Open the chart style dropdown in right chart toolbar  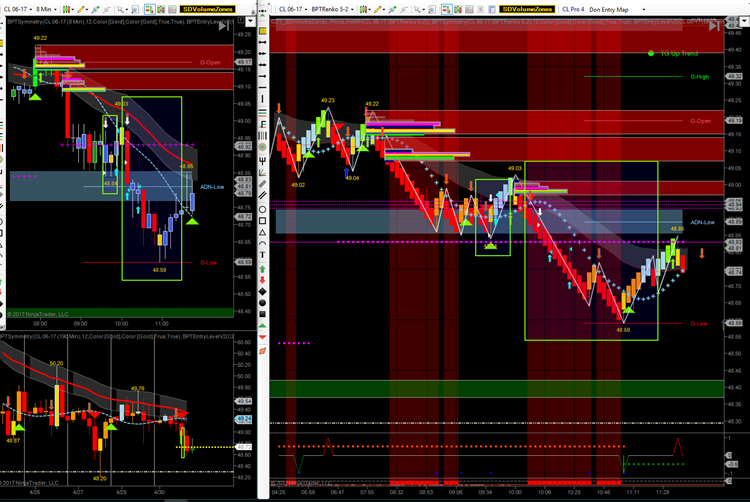click(364, 9)
